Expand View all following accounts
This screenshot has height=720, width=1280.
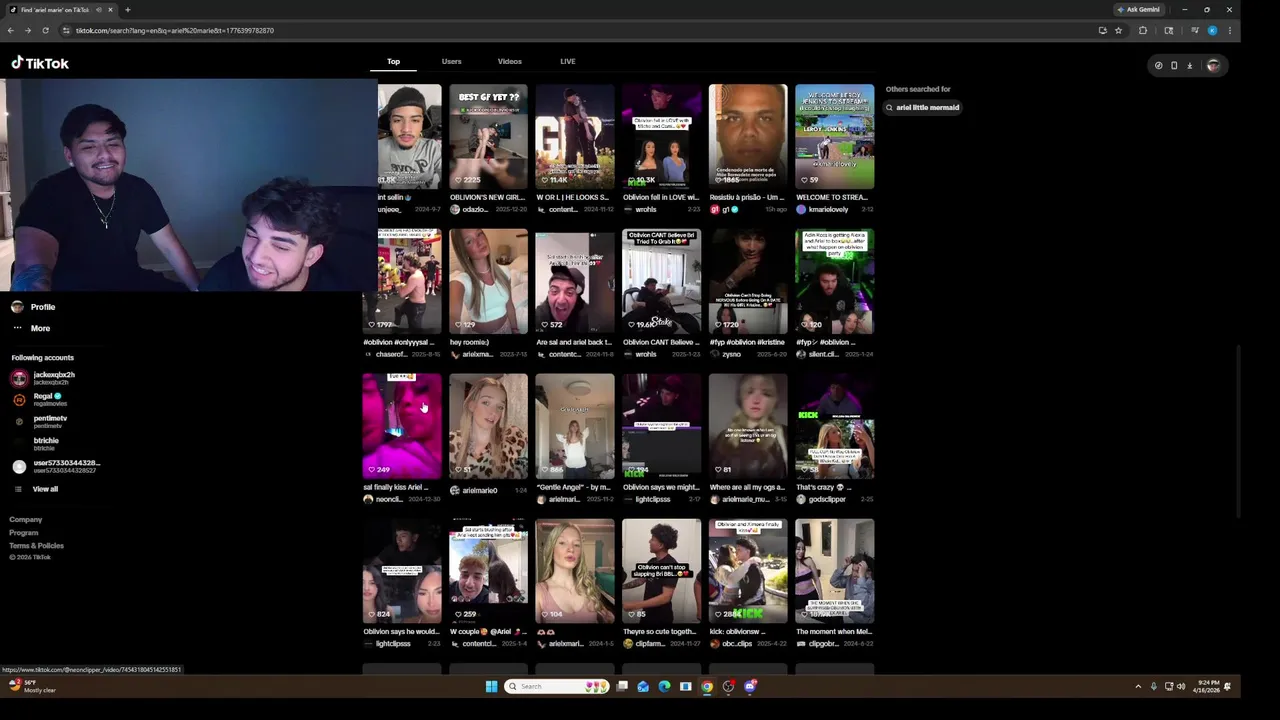pos(35,489)
